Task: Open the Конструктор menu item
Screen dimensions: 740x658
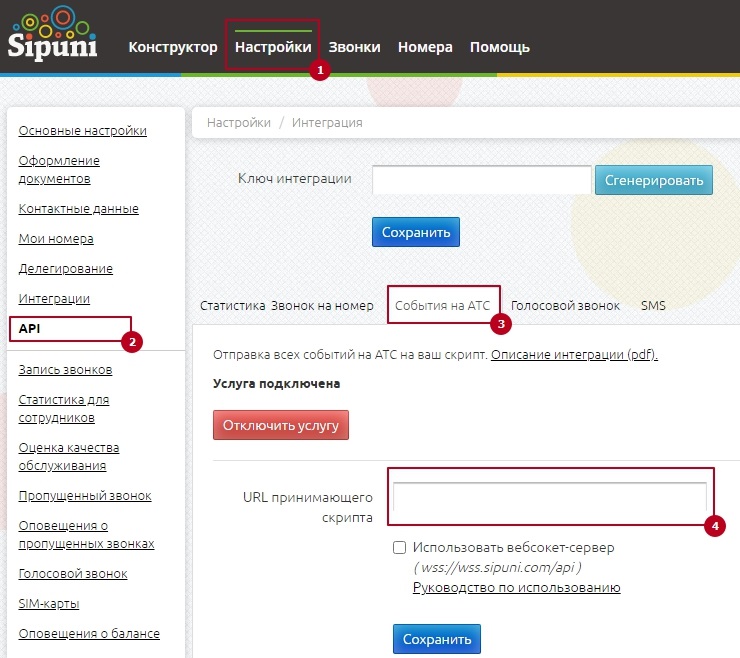Action: 172,47
